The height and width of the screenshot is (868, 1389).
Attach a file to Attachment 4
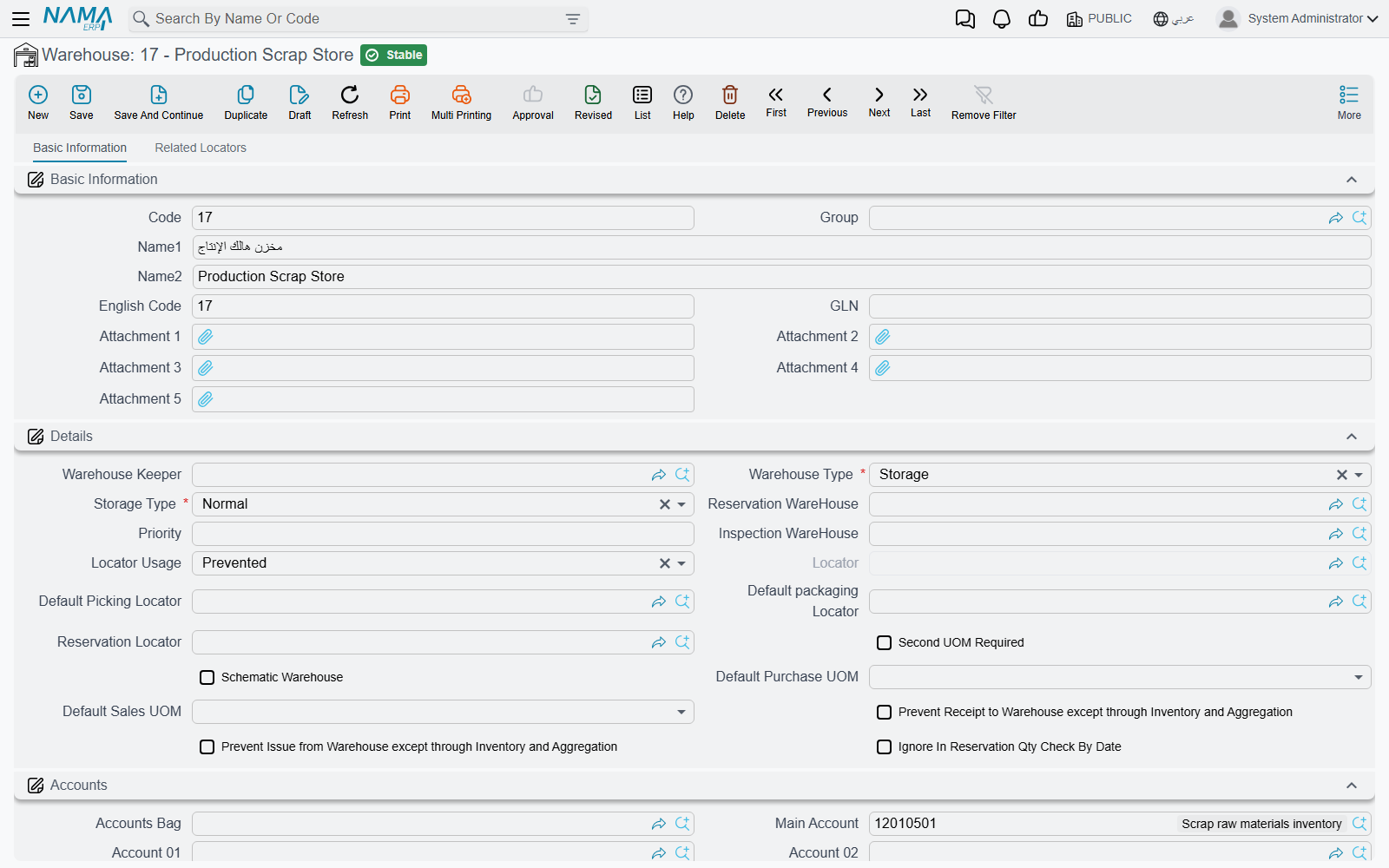883,368
